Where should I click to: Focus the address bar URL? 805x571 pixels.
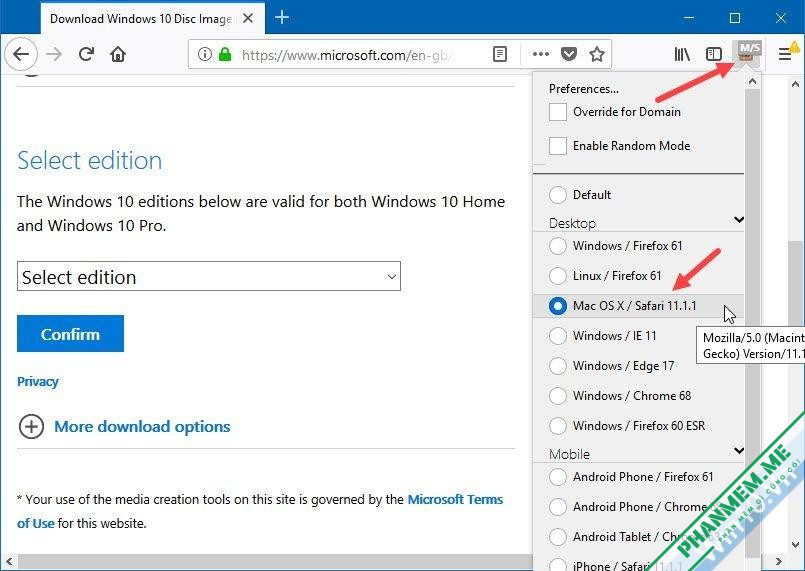(347, 55)
